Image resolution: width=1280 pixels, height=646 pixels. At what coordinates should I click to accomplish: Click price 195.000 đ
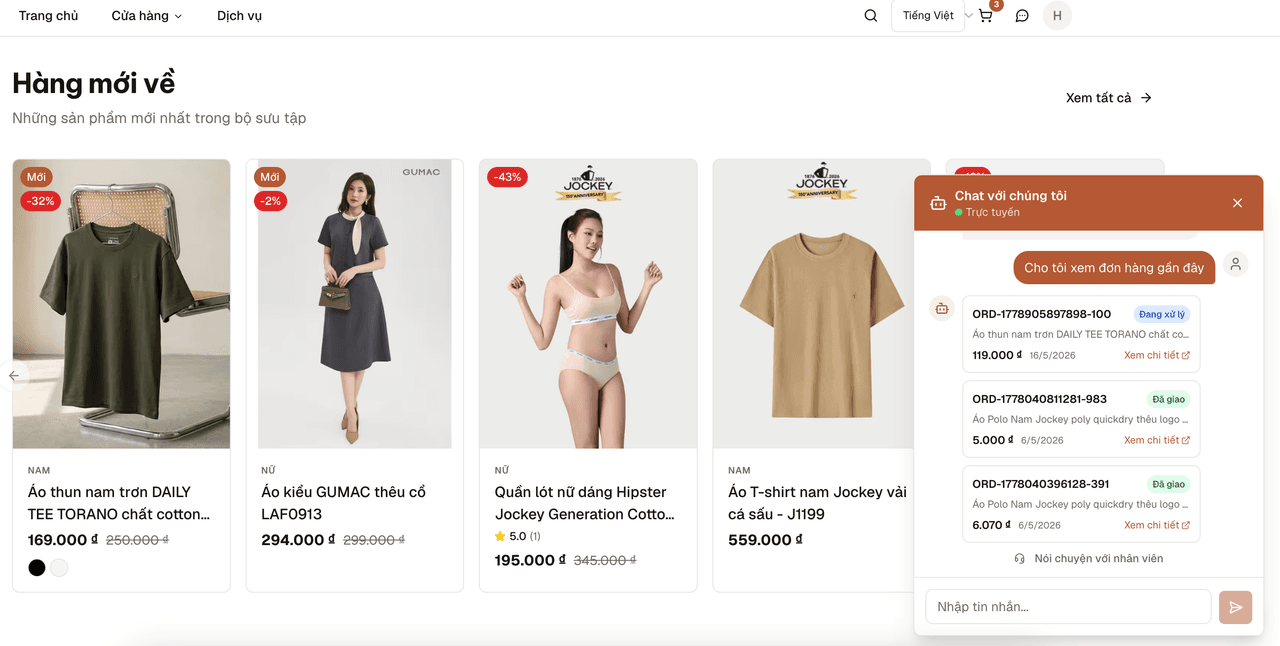coord(530,560)
